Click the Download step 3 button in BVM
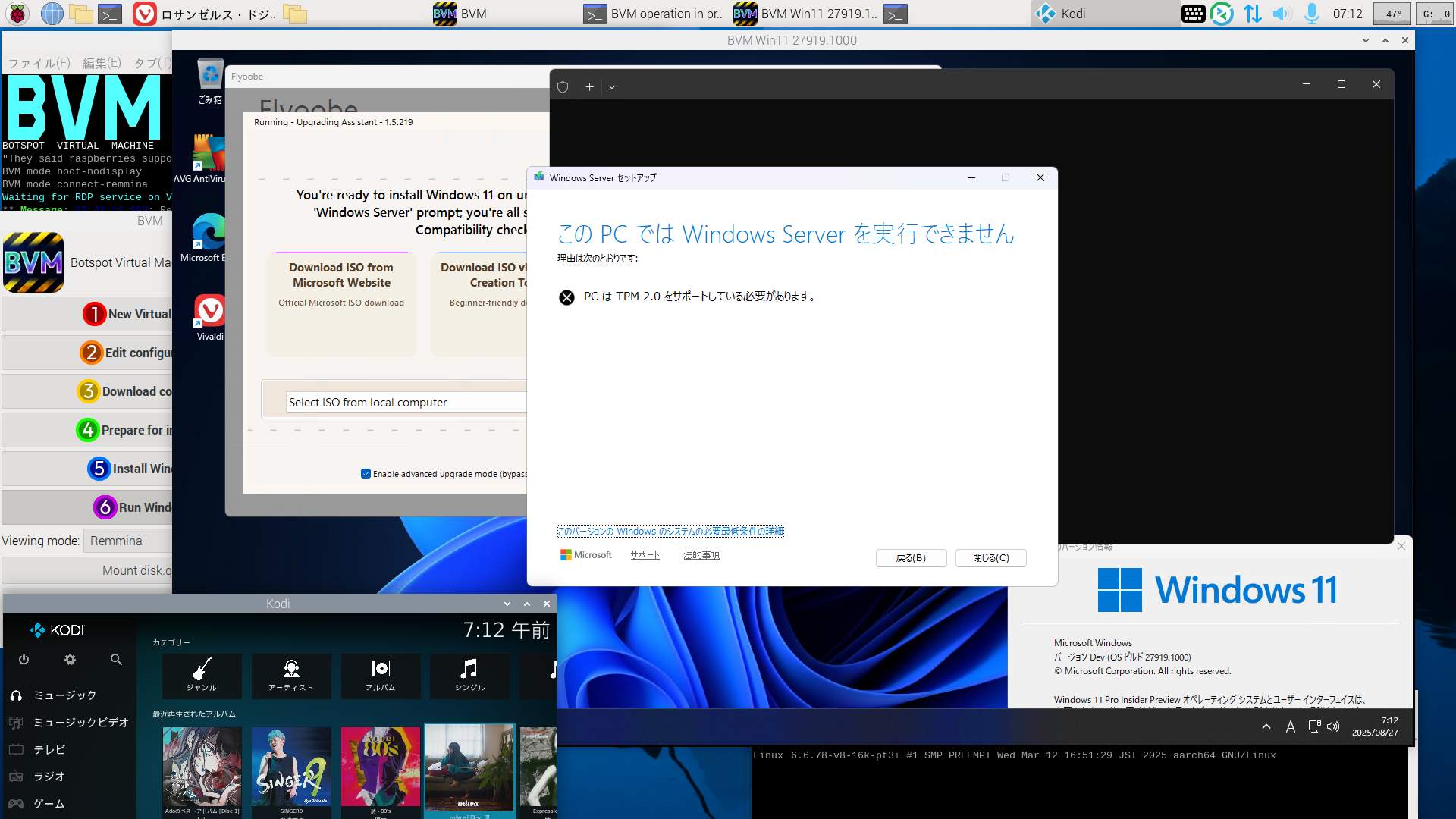This screenshot has height=819, width=1456. 87,391
